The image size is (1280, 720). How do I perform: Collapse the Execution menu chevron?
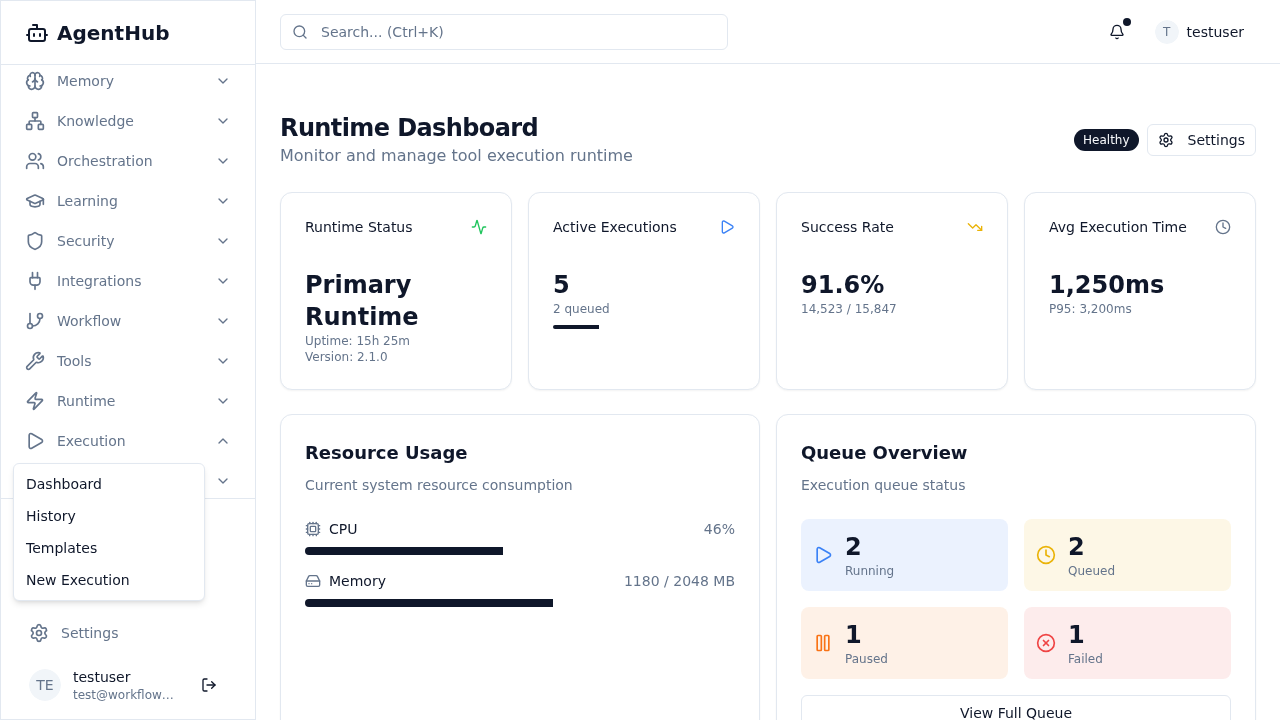click(x=223, y=441)
